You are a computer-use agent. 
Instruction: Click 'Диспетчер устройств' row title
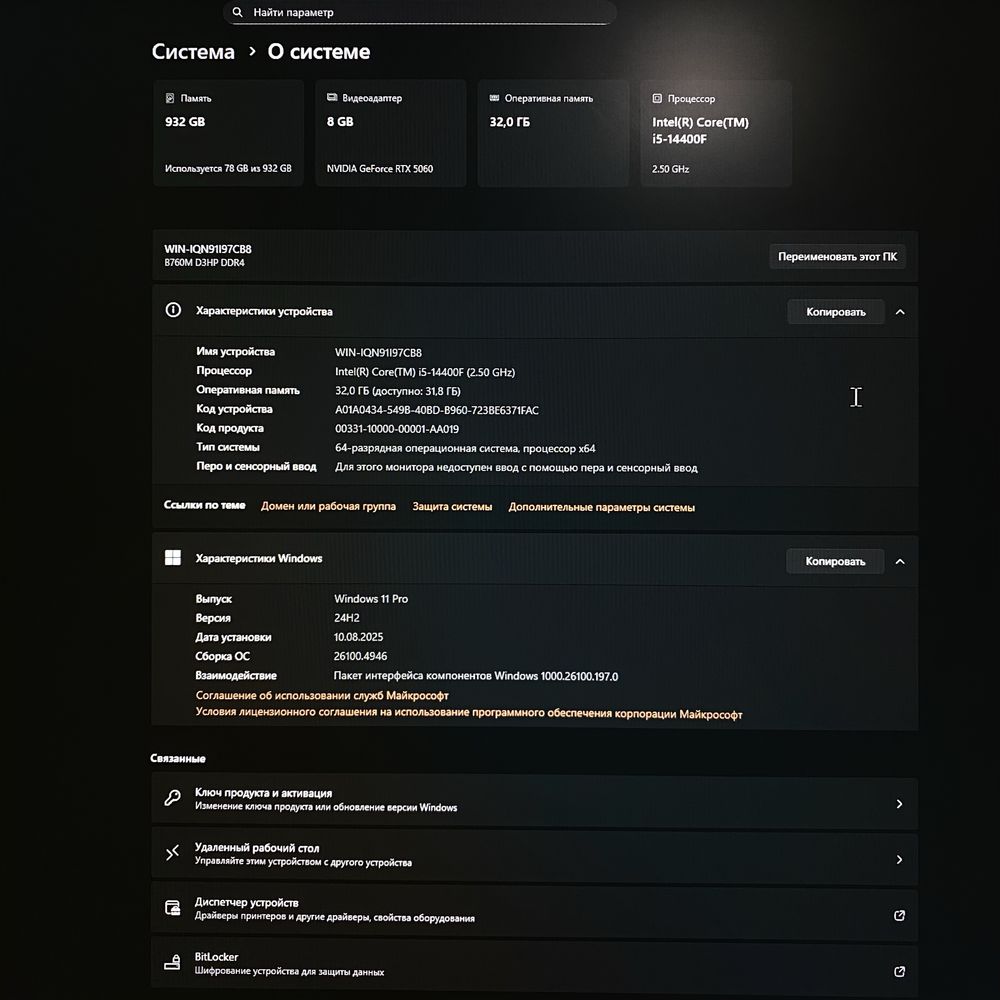[246, 902]
